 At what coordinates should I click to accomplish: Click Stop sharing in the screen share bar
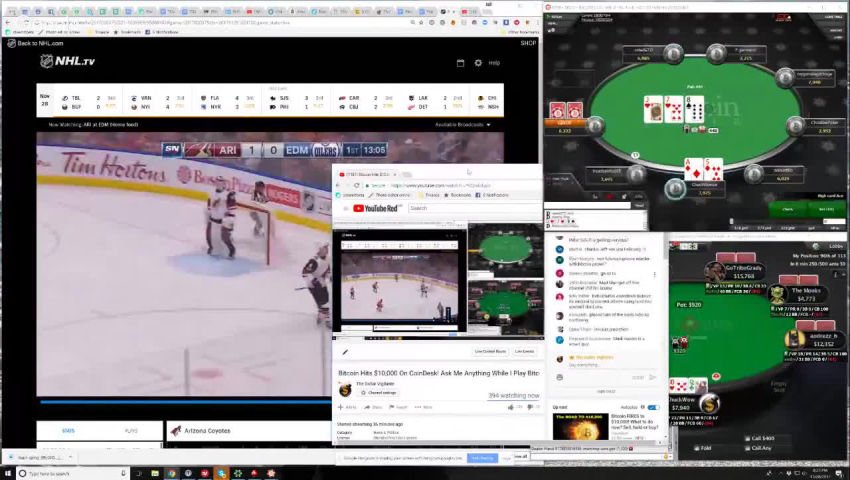click(x=482, y=458)
